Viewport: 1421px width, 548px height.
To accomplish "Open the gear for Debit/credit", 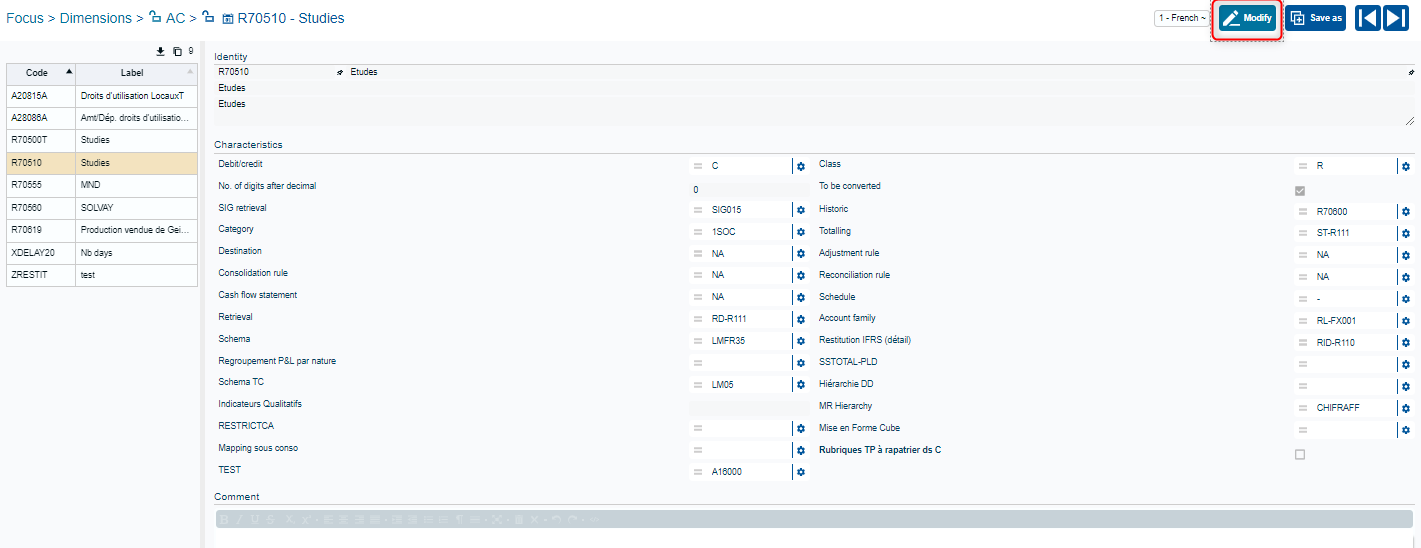I will click(800, 166).
